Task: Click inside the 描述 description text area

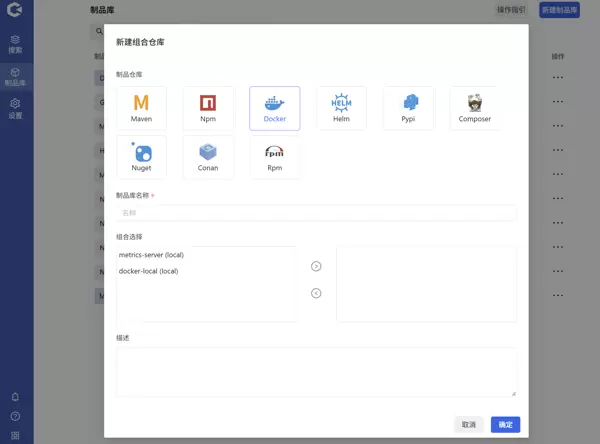Action: point(316,372)
